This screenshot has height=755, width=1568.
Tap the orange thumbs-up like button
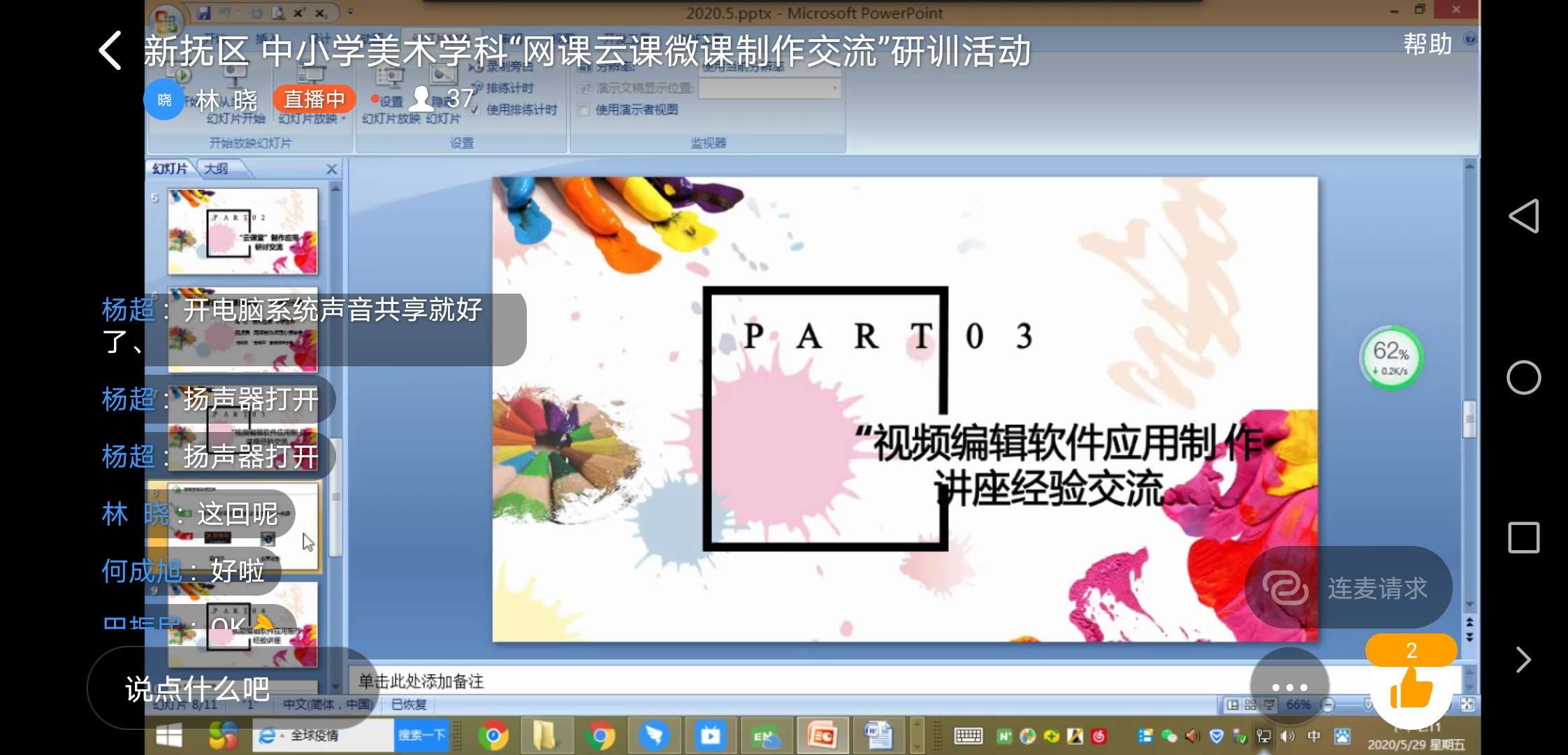click(1411, 688)
